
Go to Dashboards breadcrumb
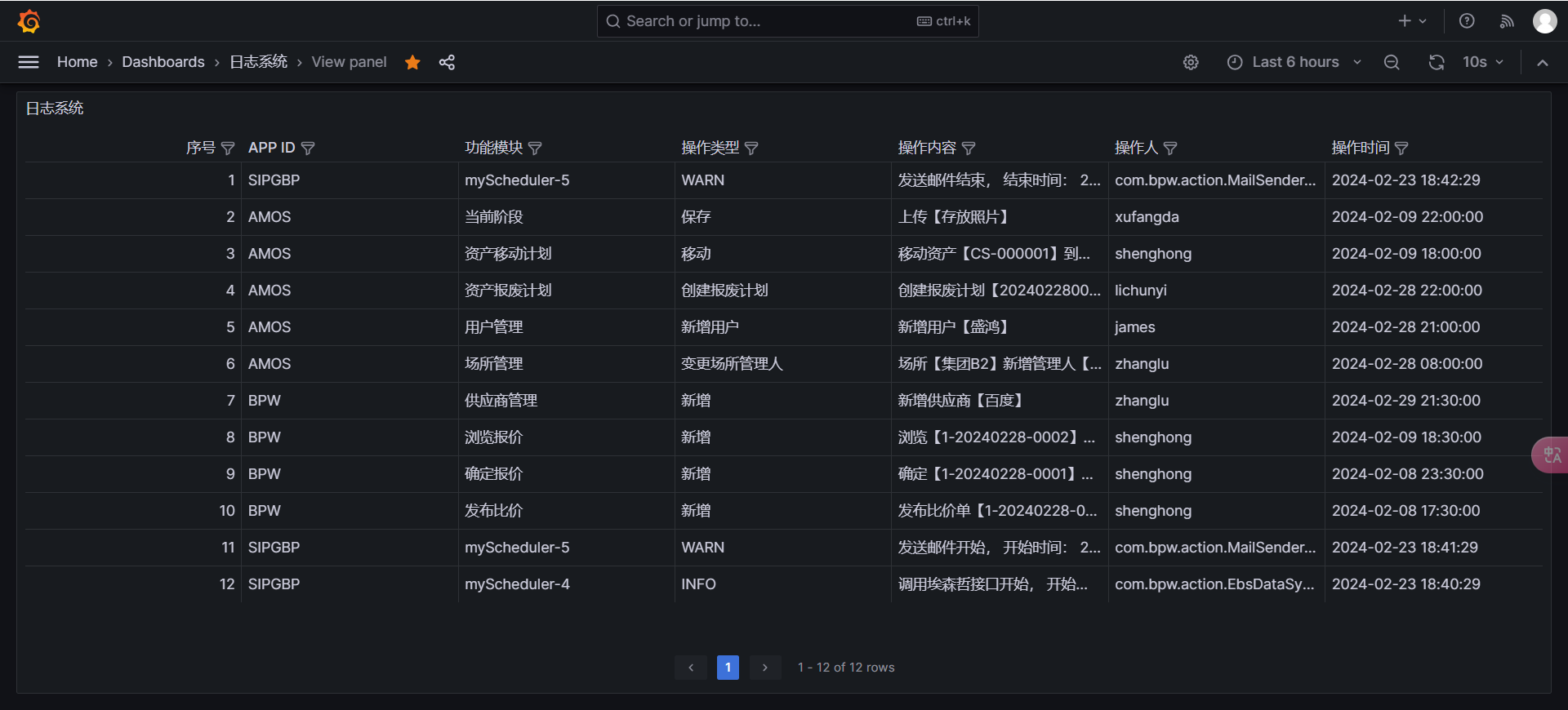tap(163, 62)
